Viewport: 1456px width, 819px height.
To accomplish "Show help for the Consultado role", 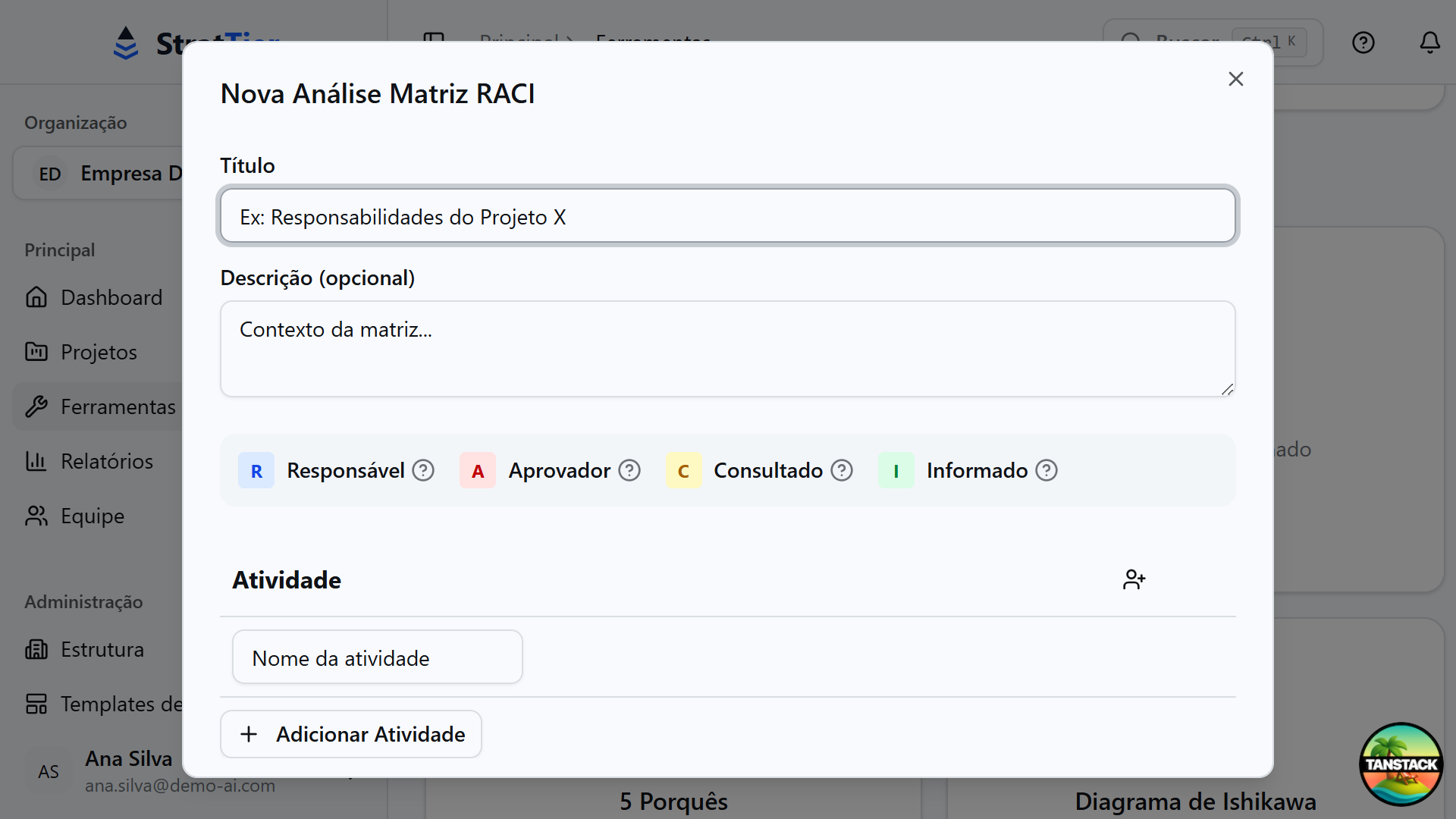I will click(x=841, y=470).
